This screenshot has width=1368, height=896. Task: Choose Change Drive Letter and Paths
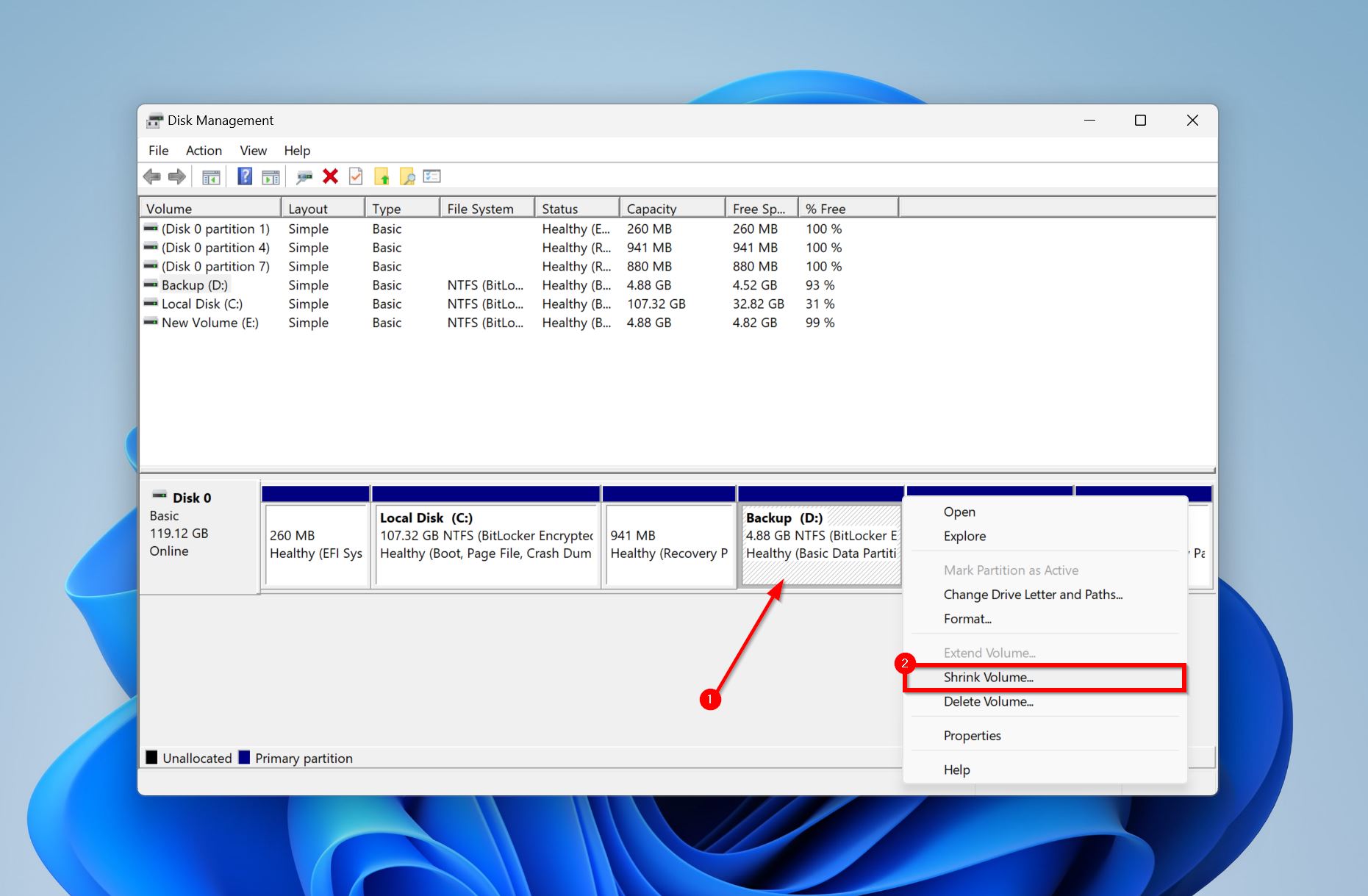coord(1032,595)
